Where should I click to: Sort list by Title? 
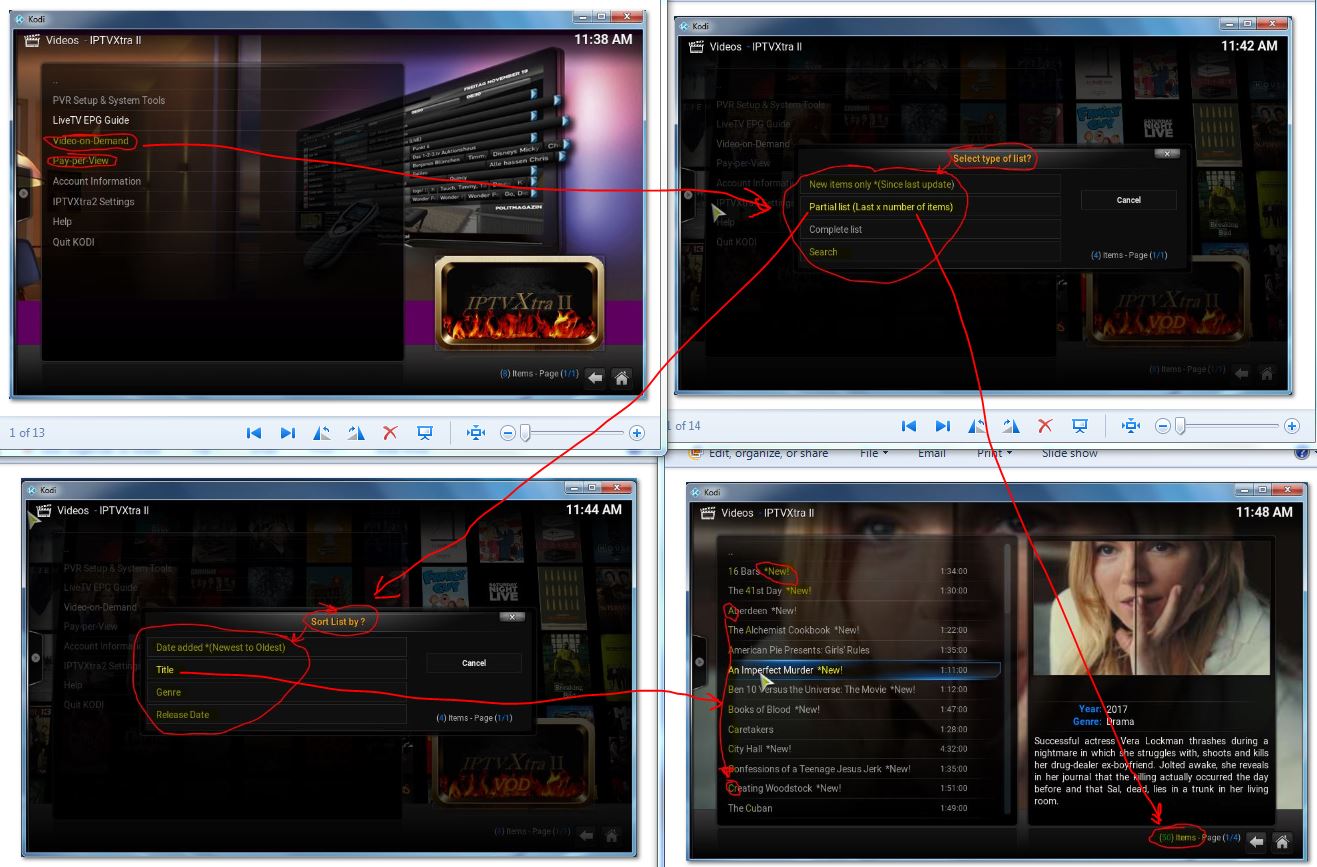pos(276,670)
